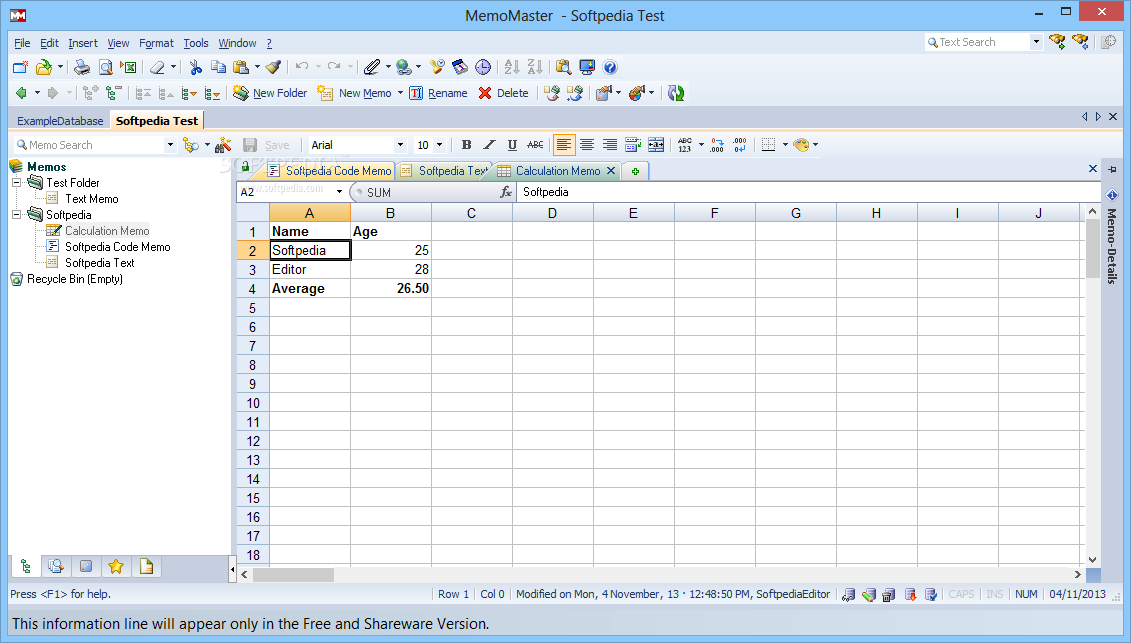Screen dimensions: 1131x643
Task: Collapse the Test Folder tree node
Action: click(17, 183)
